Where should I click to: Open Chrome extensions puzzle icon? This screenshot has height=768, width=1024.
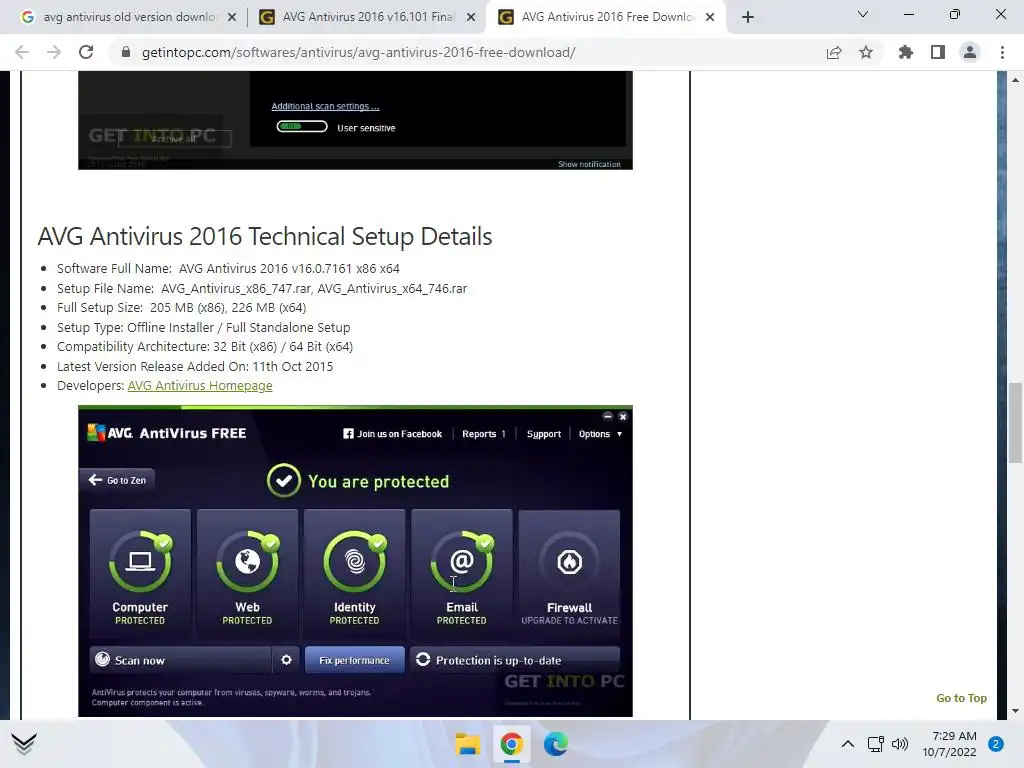pos(906,52)
